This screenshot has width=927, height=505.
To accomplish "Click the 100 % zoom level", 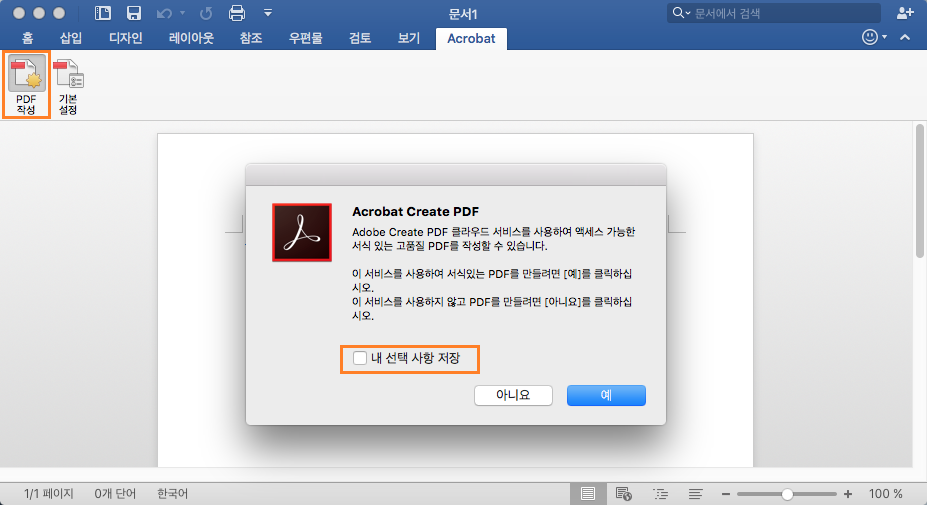I will coord(885,494).
